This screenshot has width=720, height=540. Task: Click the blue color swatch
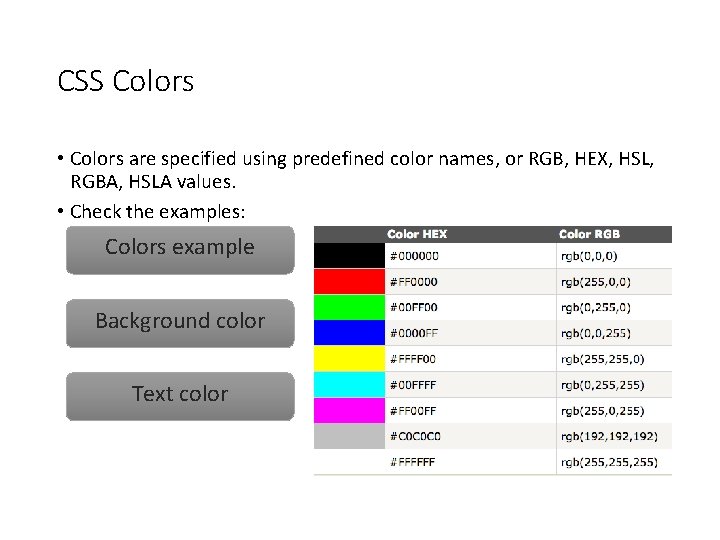349,333
